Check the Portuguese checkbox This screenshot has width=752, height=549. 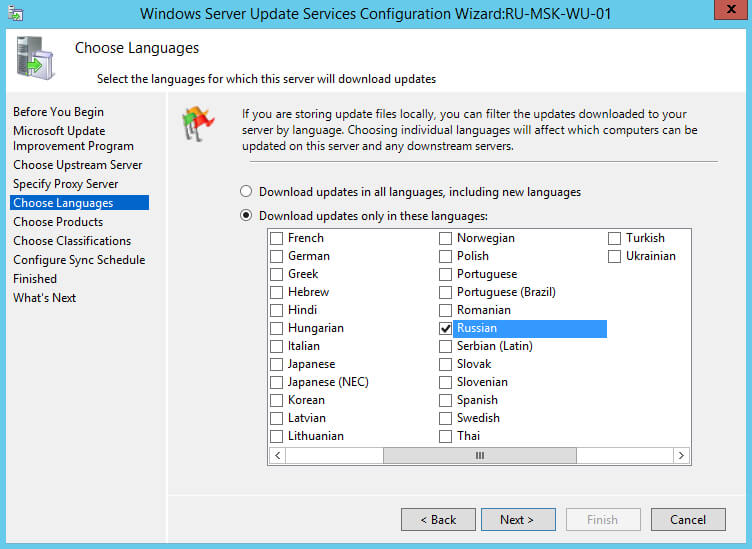pos(446,274)
